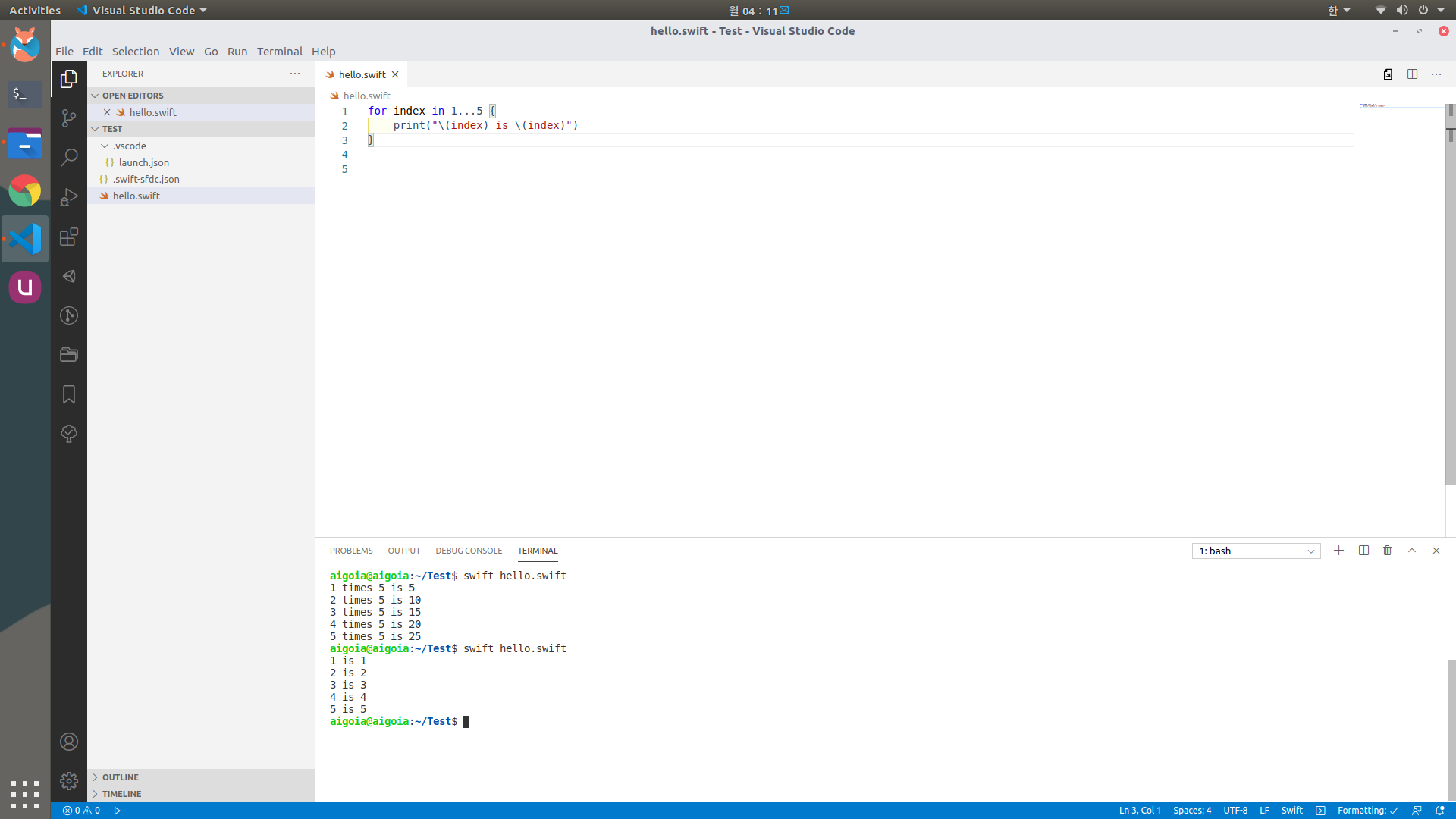Switch to the DEBUG CONSOLE tab

(x=468, y=551)
